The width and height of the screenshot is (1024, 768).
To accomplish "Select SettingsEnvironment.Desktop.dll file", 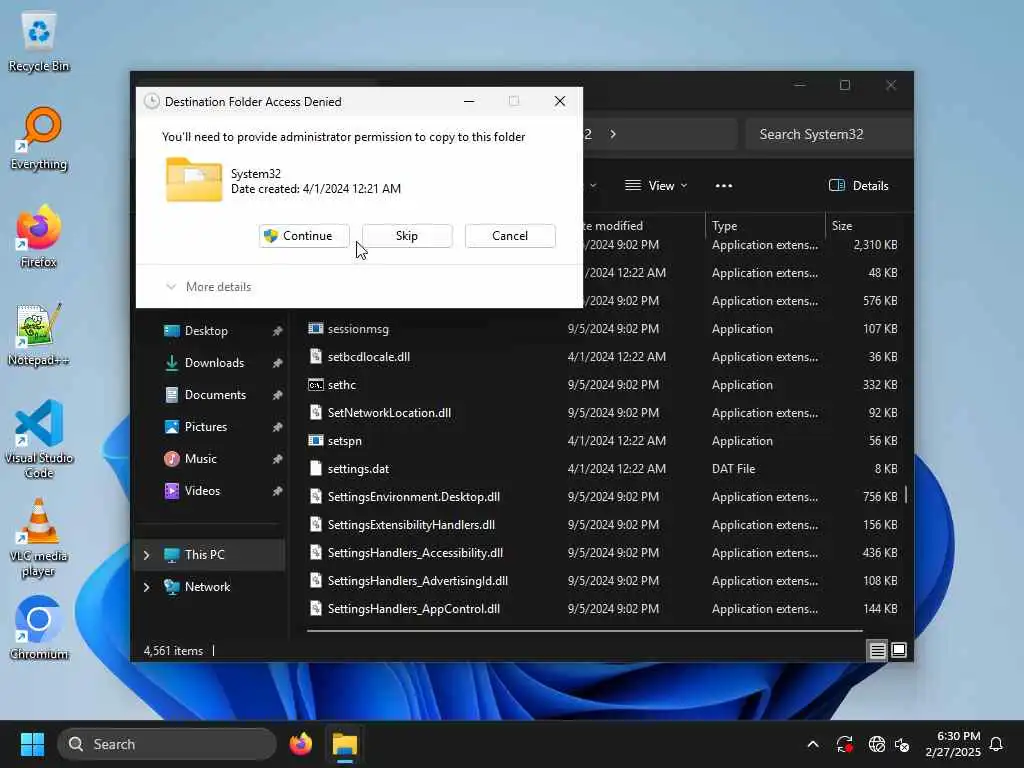I will tap(413, 498).
